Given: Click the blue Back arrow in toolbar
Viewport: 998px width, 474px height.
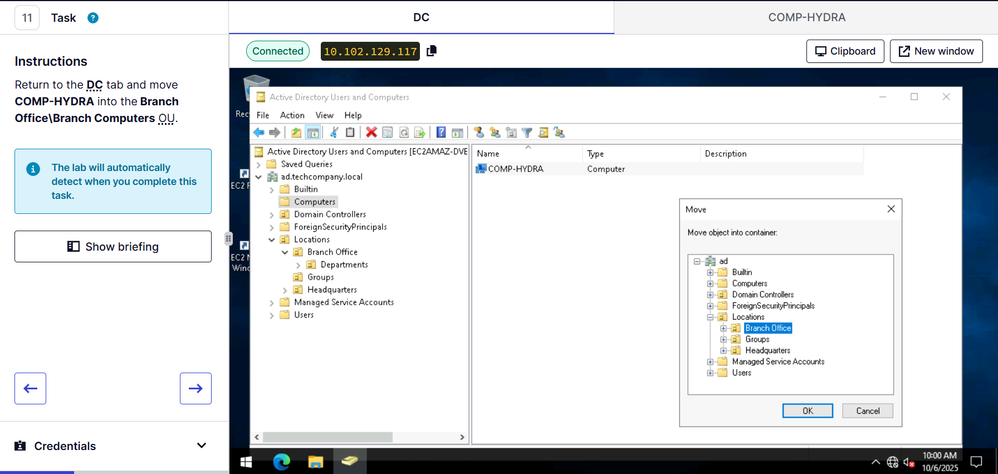Looking at the screenshot, I should click(x=259, y=132).
